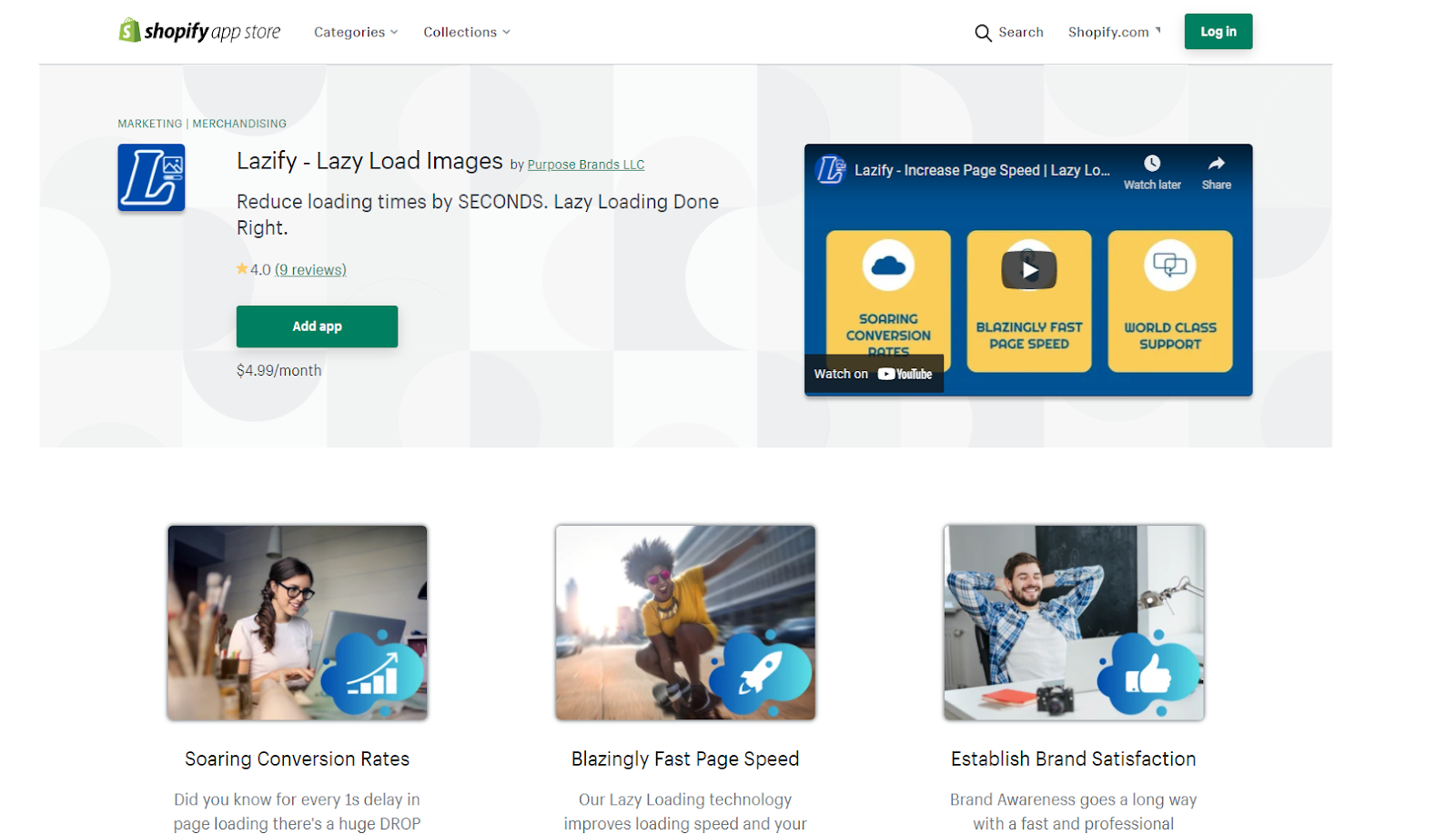Click the MARKETING category breadcrumb
1456x834 pixels.
[150, 124]
